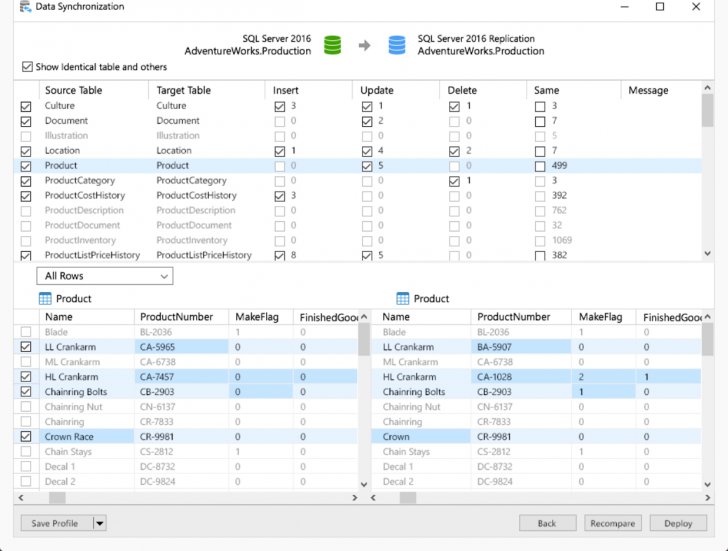Screen dimensions: 728x551
Task: Minimize the Data Synchronization window
Action: tap(624, 6)
